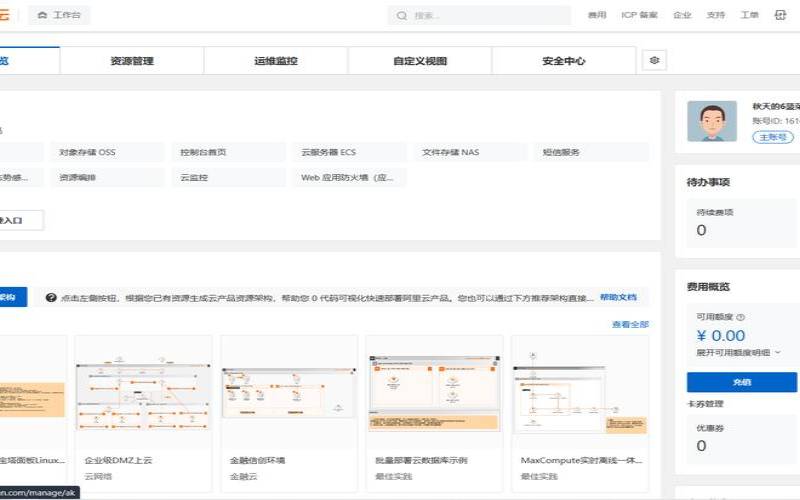Viewport: 800px width, 500px height.
Task: Switch to the 资源管理 tab
Action: (132, 61)
